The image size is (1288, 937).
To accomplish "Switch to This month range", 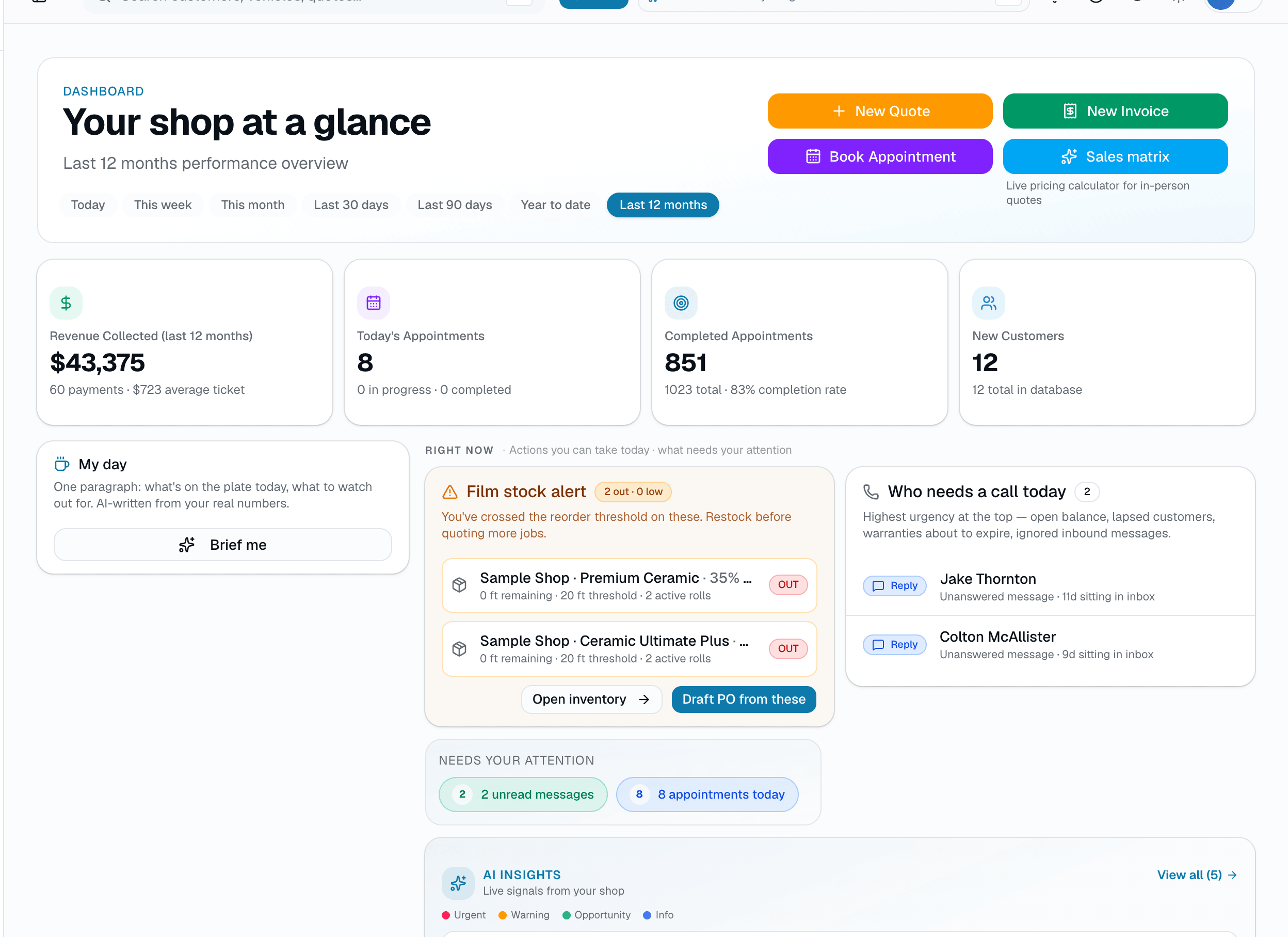I will point(253,205).
